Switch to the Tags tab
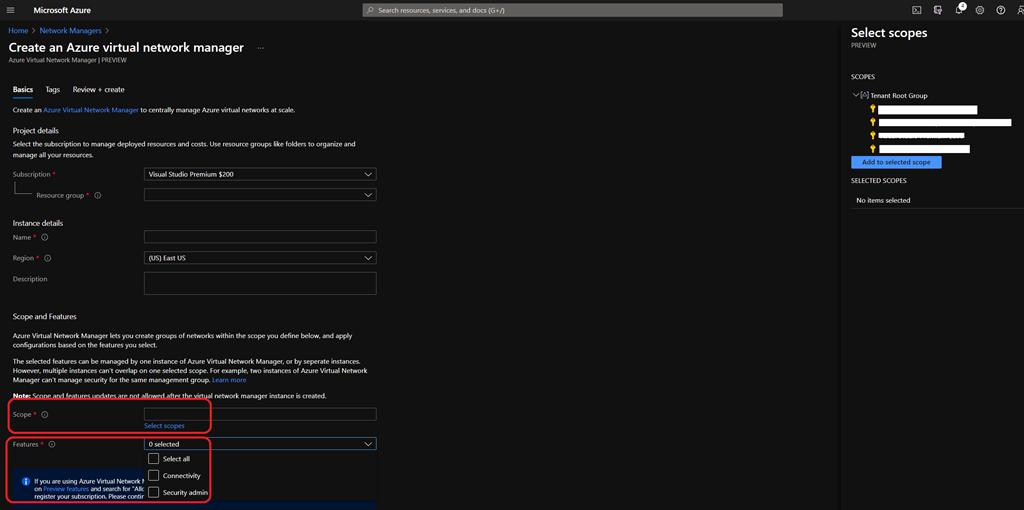The width and height of the screenshot is (1024, 510). 53,90
